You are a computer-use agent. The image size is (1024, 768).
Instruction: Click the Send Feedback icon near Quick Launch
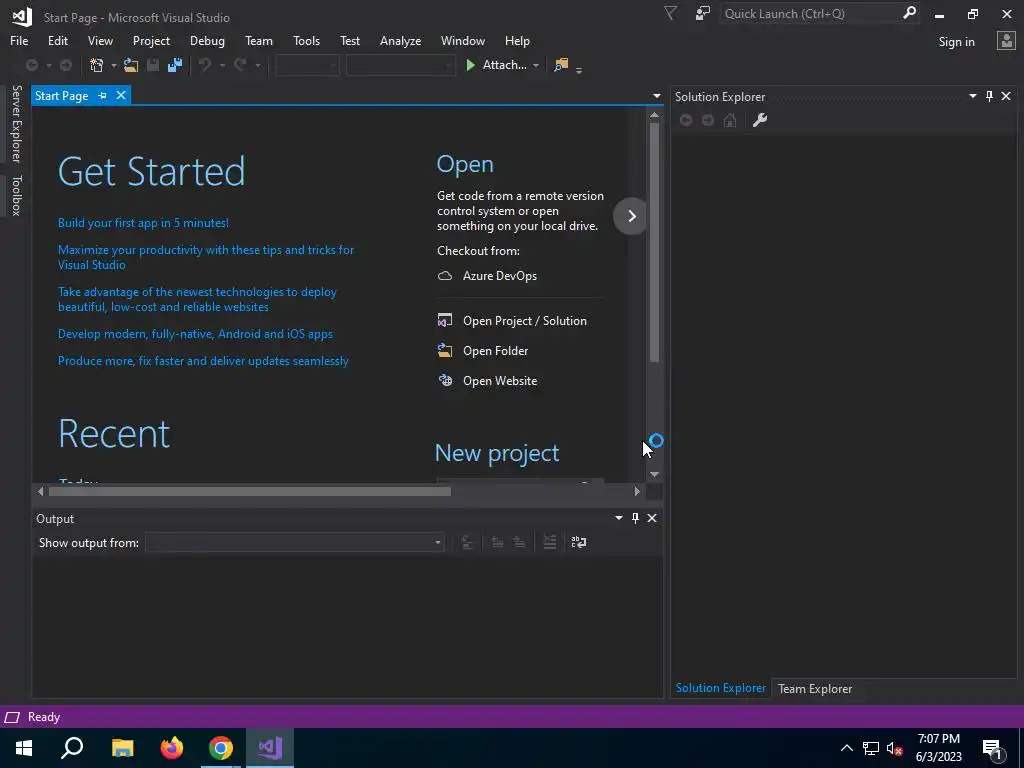pos(703,14)
